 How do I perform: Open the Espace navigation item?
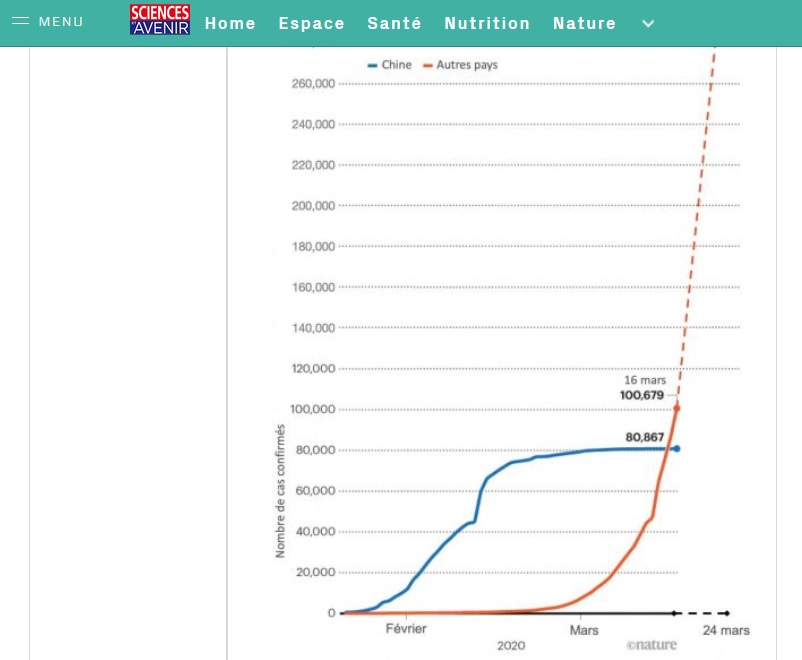tap(311, 23)
